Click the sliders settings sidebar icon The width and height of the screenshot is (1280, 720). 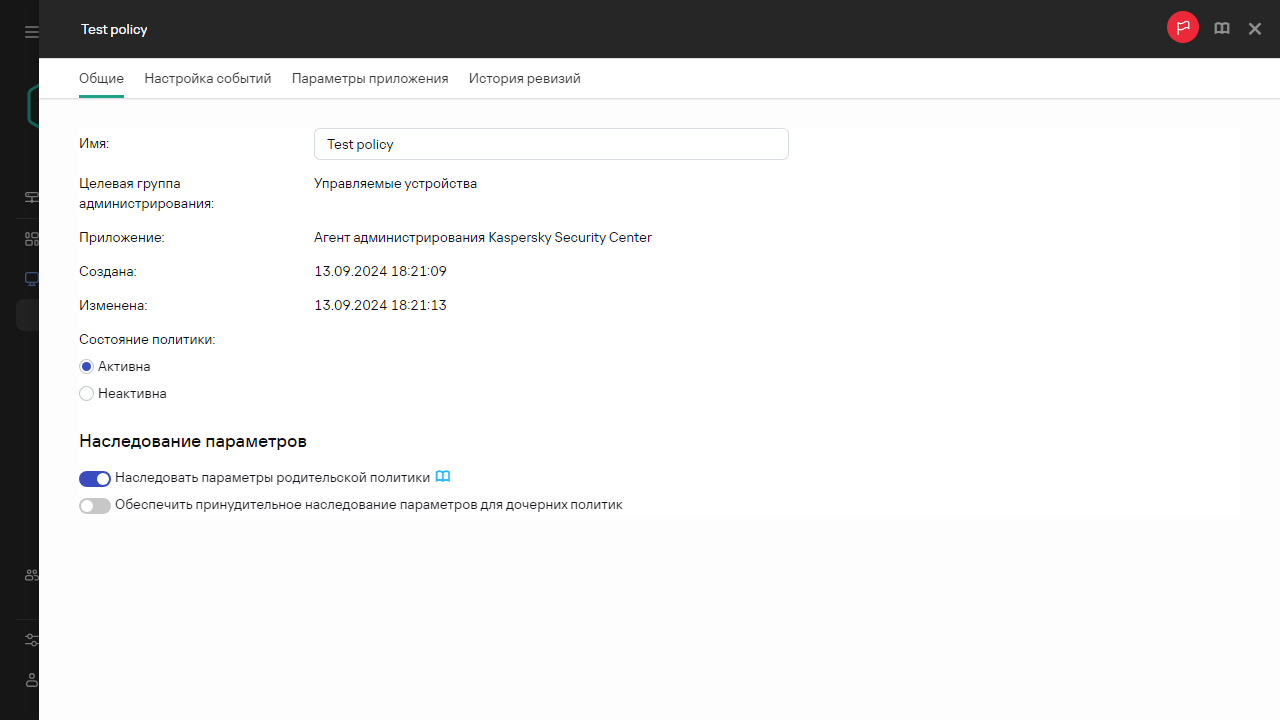[x=31, y=640]
